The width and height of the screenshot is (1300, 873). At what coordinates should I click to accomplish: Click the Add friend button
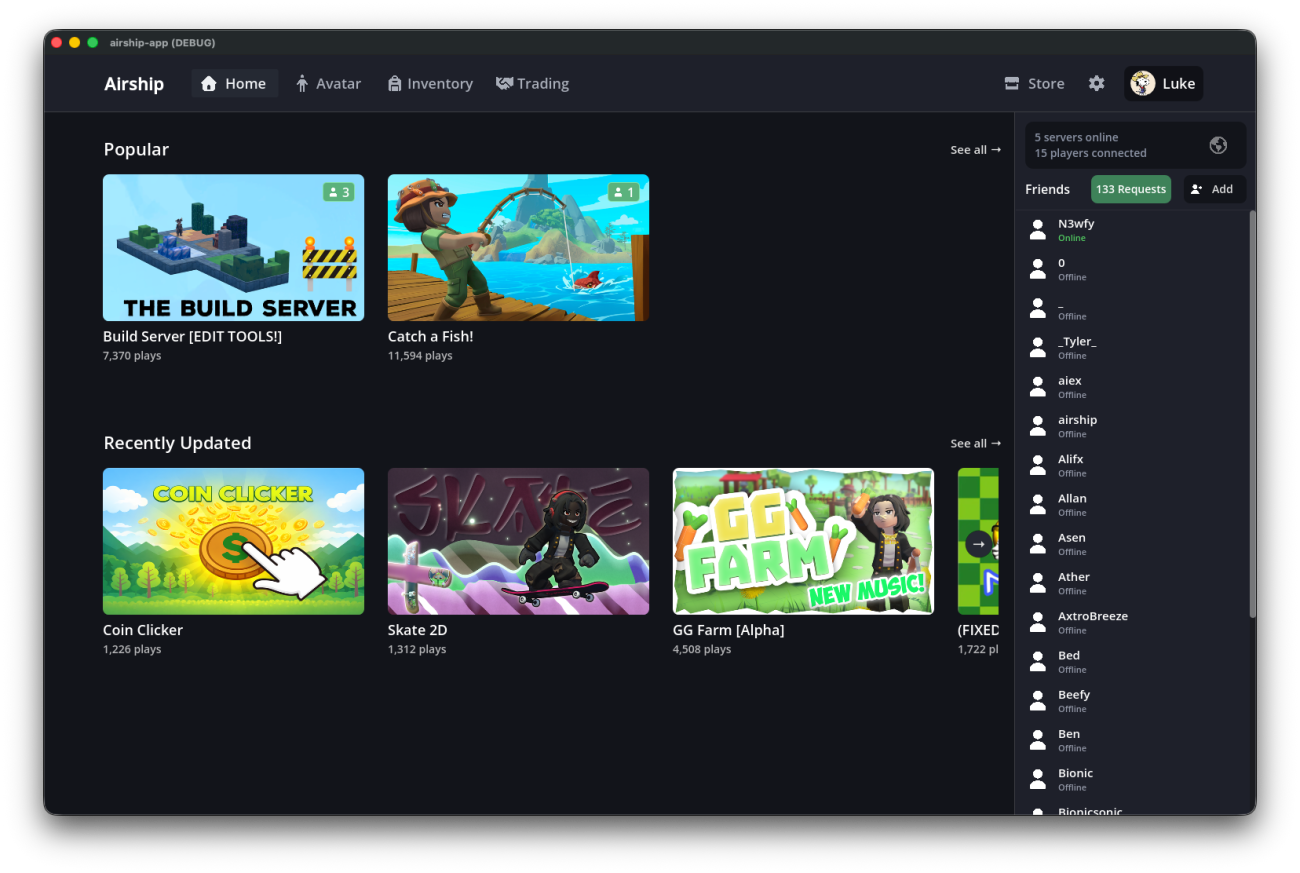pos(1215,189)
